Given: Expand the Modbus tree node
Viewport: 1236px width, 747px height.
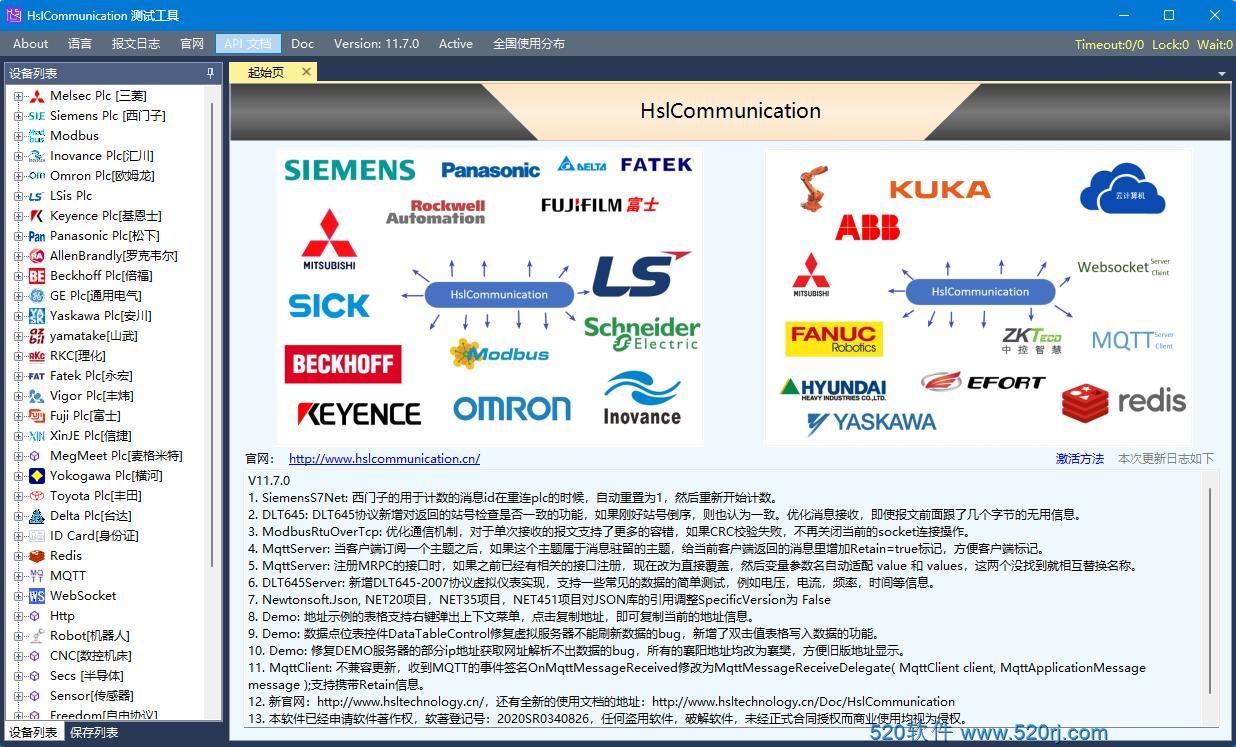Looking at the screenshot, I should click(18, 136).
